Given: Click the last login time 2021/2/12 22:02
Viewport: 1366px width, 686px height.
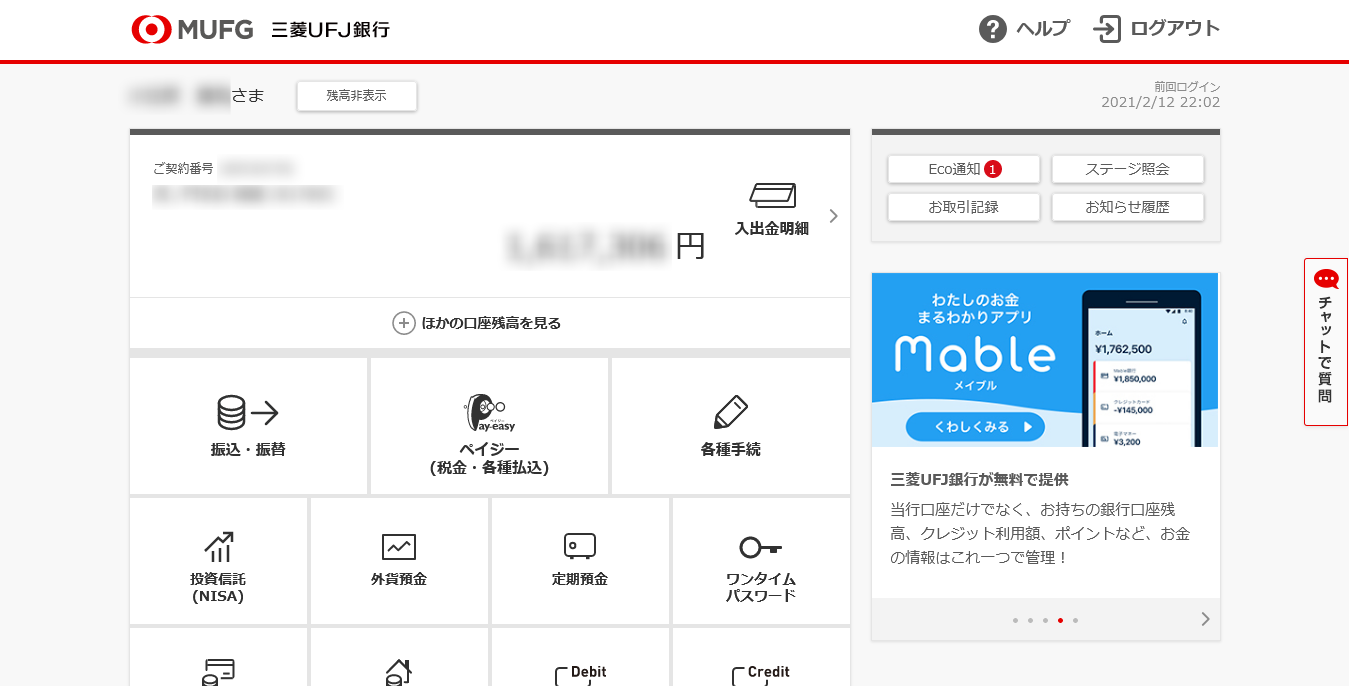Looking at the screenshot, I should (1160, 102).
